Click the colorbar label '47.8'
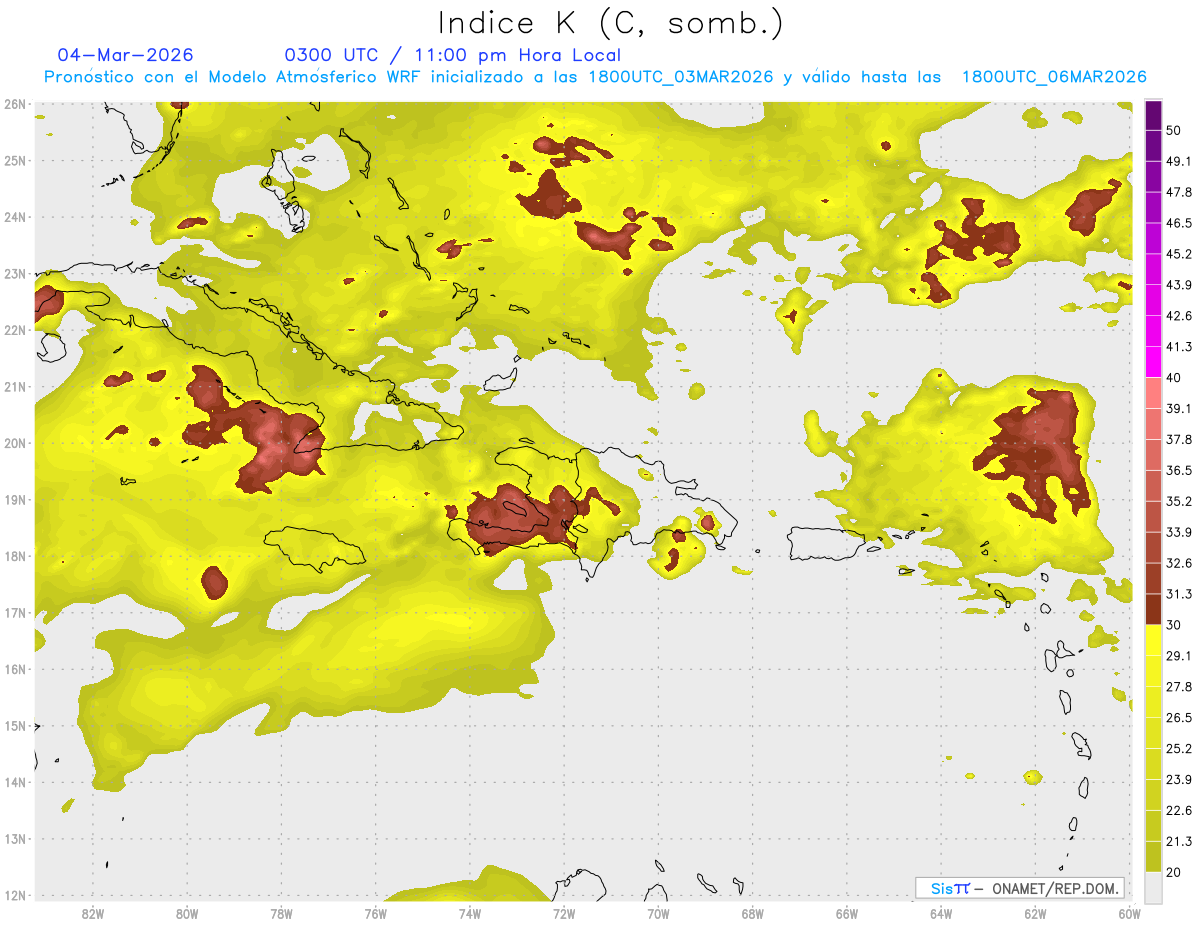This screenshot has height=927, width=1200. 1179,192
